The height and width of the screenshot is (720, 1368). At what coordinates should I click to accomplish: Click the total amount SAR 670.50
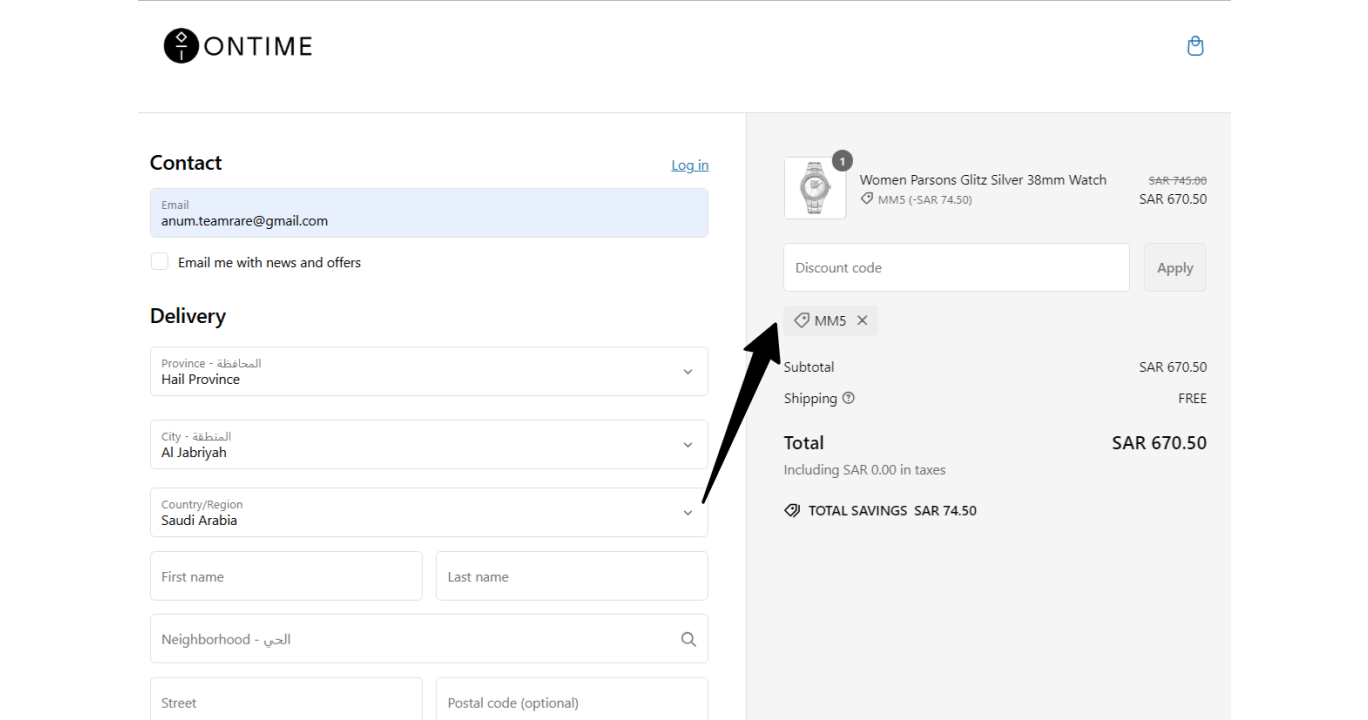tap(1159, 443)
